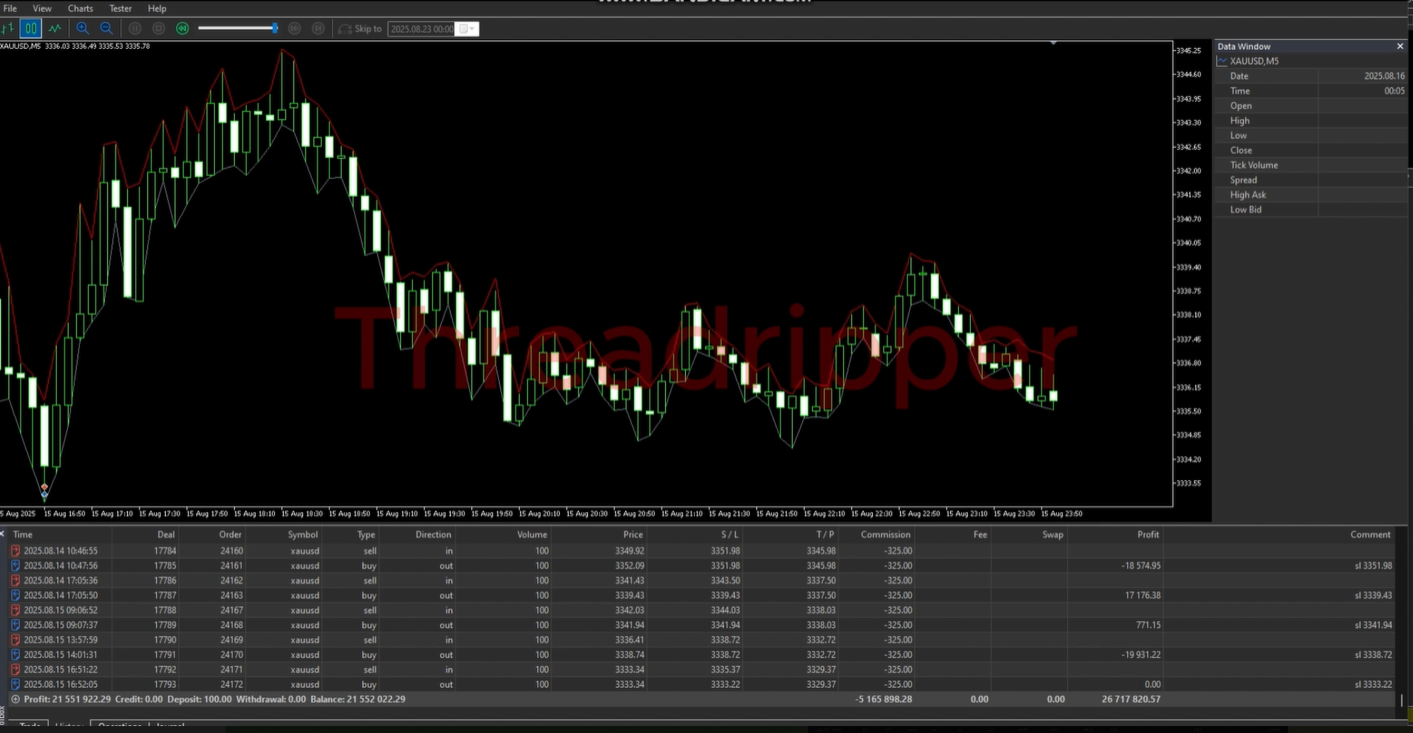This screenshot has height=733, width=1413.
Task: Select deal number 17791
Action: (165, 655)
